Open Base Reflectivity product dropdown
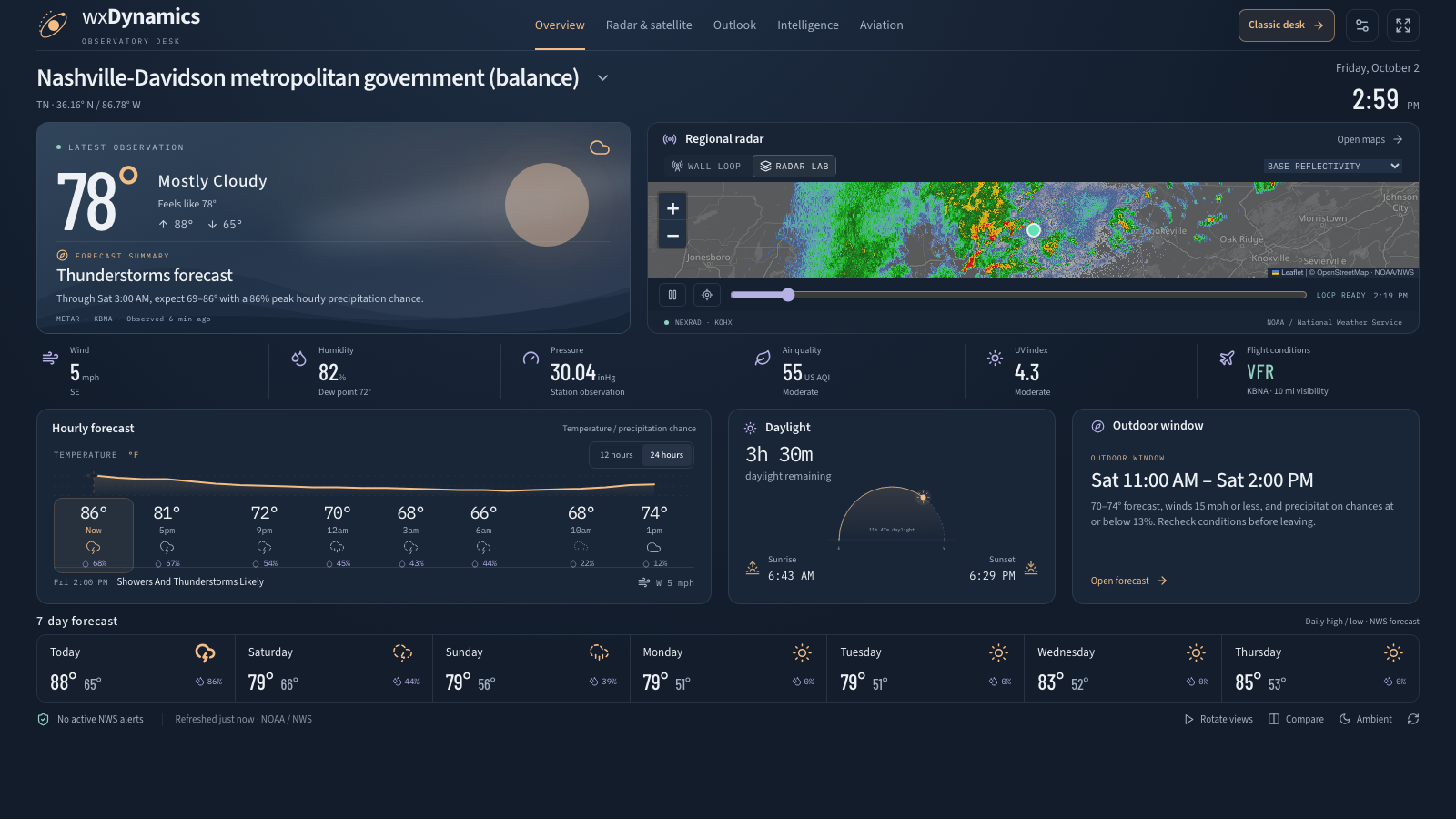 (1333, 167)
